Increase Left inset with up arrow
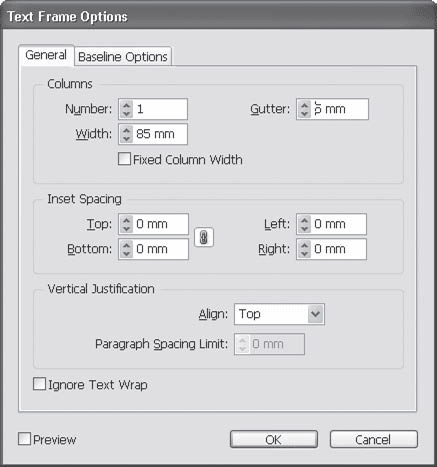This screenshot has height=467, width=437. (304, 220)
